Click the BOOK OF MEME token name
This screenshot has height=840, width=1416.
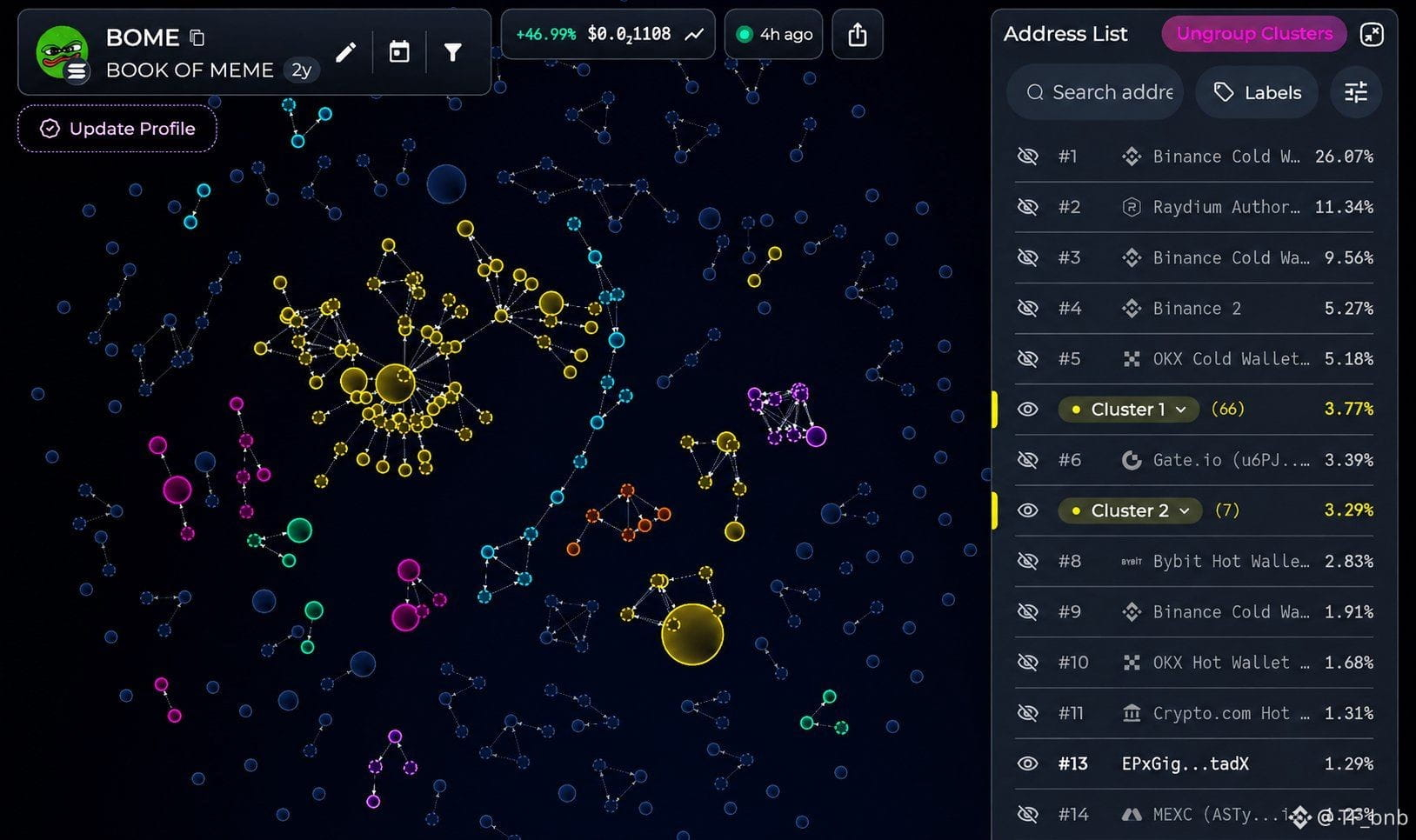coord(190,70)
